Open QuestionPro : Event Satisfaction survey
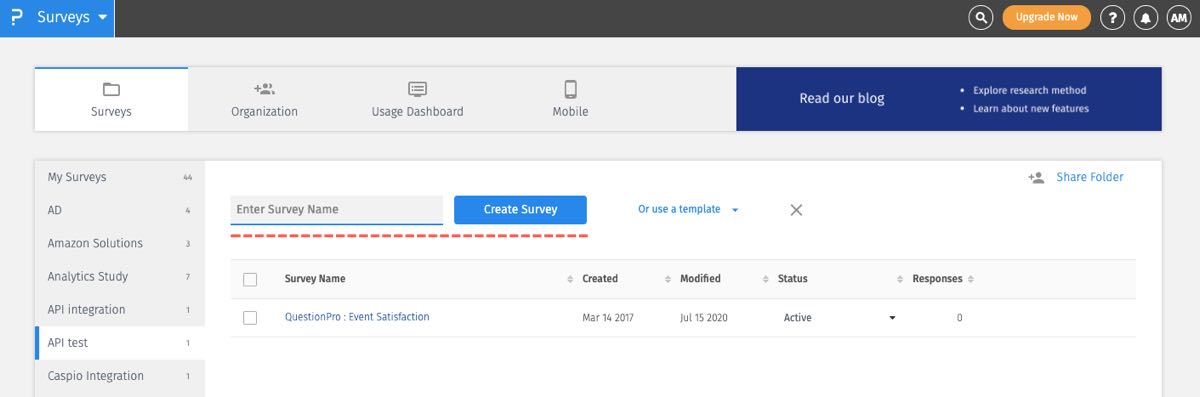 pyautogui.click(x=357, y=317)
